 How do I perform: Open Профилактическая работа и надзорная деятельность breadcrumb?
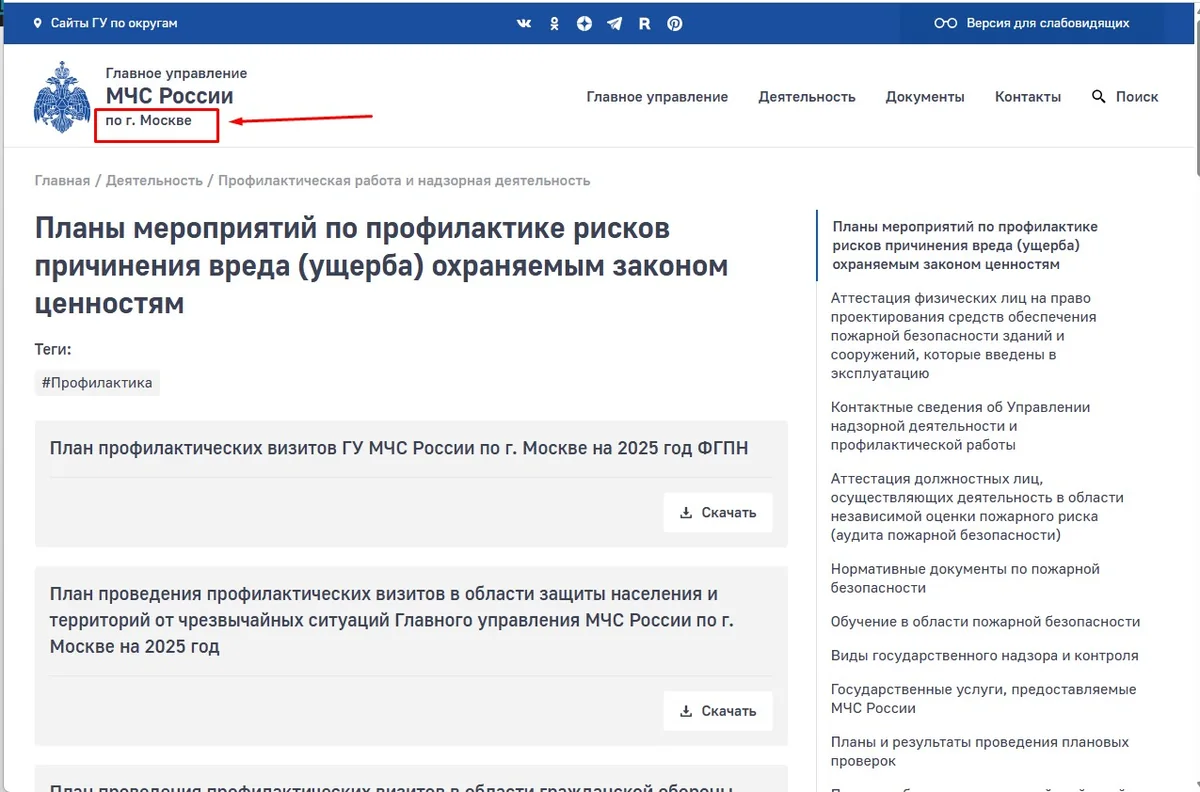[x=404, y=181]
